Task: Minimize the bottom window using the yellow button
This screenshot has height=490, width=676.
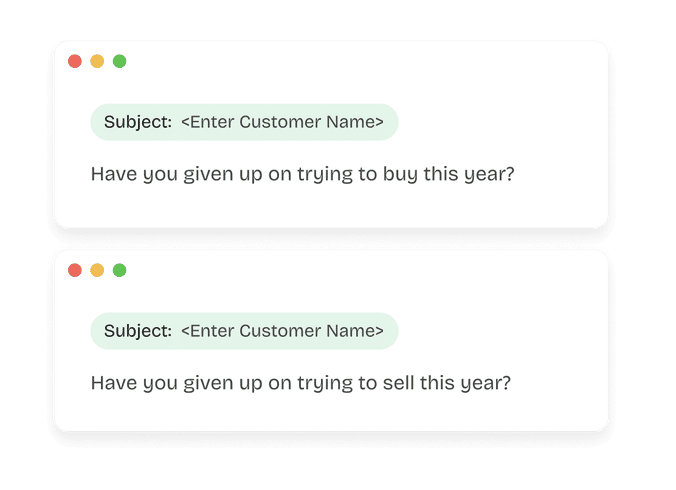Action: [x=97, y=270]
